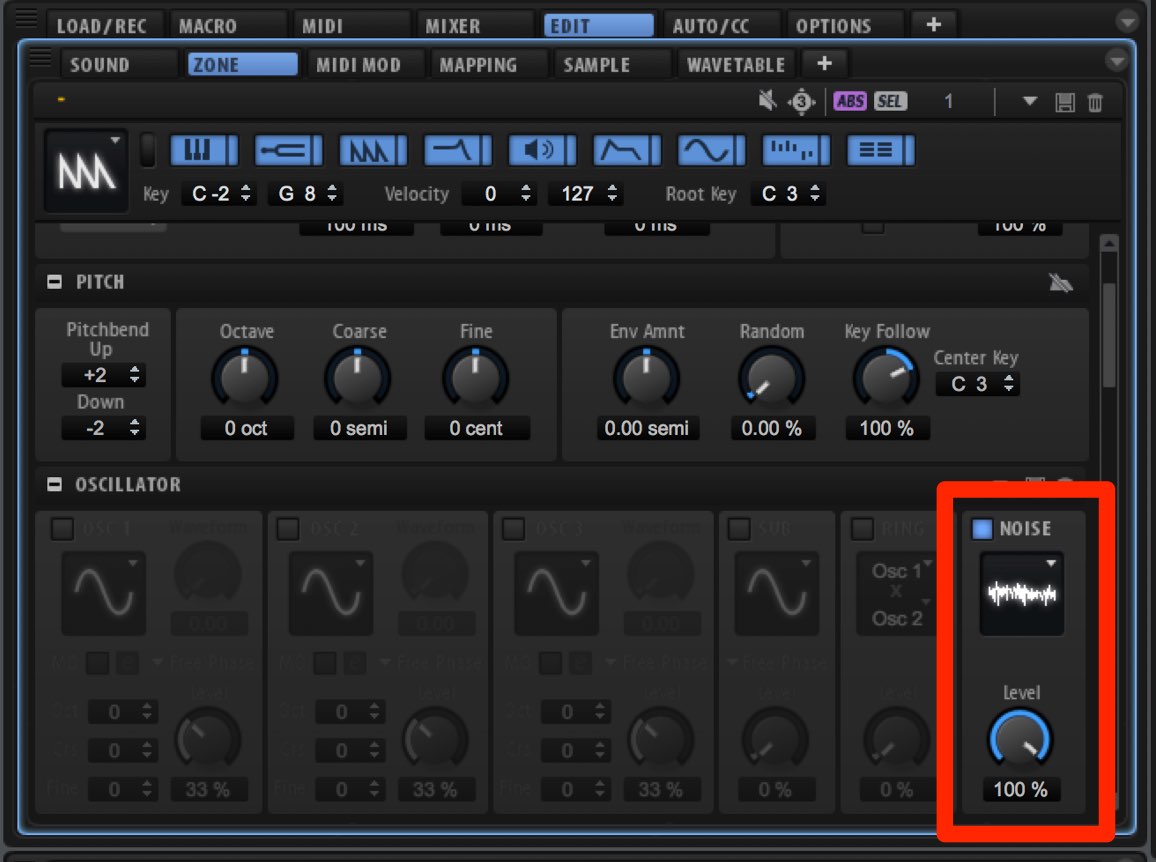Toggle the SEL button
Screen dimensions: 1156x862
pos(890,101)
